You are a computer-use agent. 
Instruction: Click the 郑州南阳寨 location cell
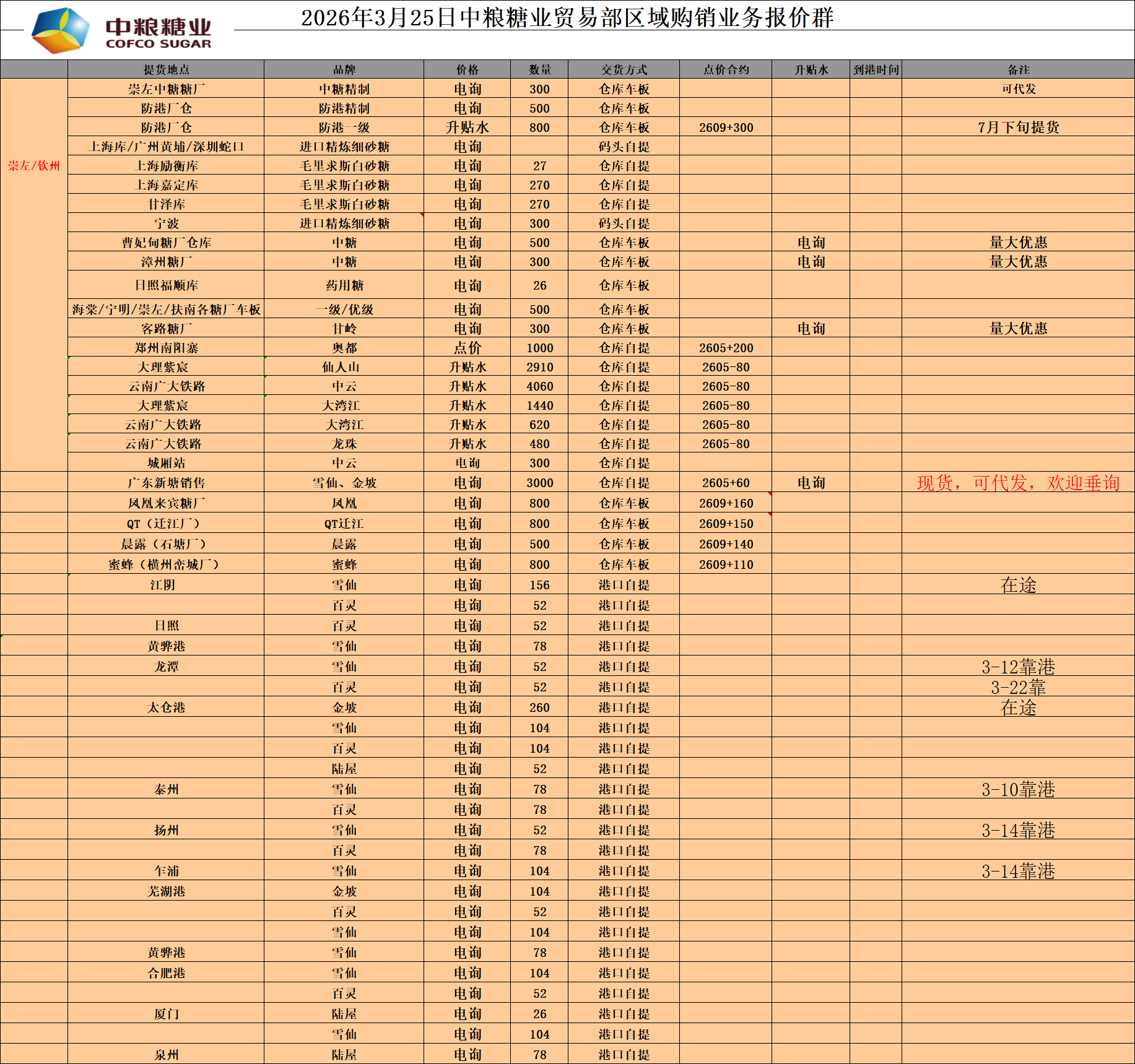pos(166,347)
